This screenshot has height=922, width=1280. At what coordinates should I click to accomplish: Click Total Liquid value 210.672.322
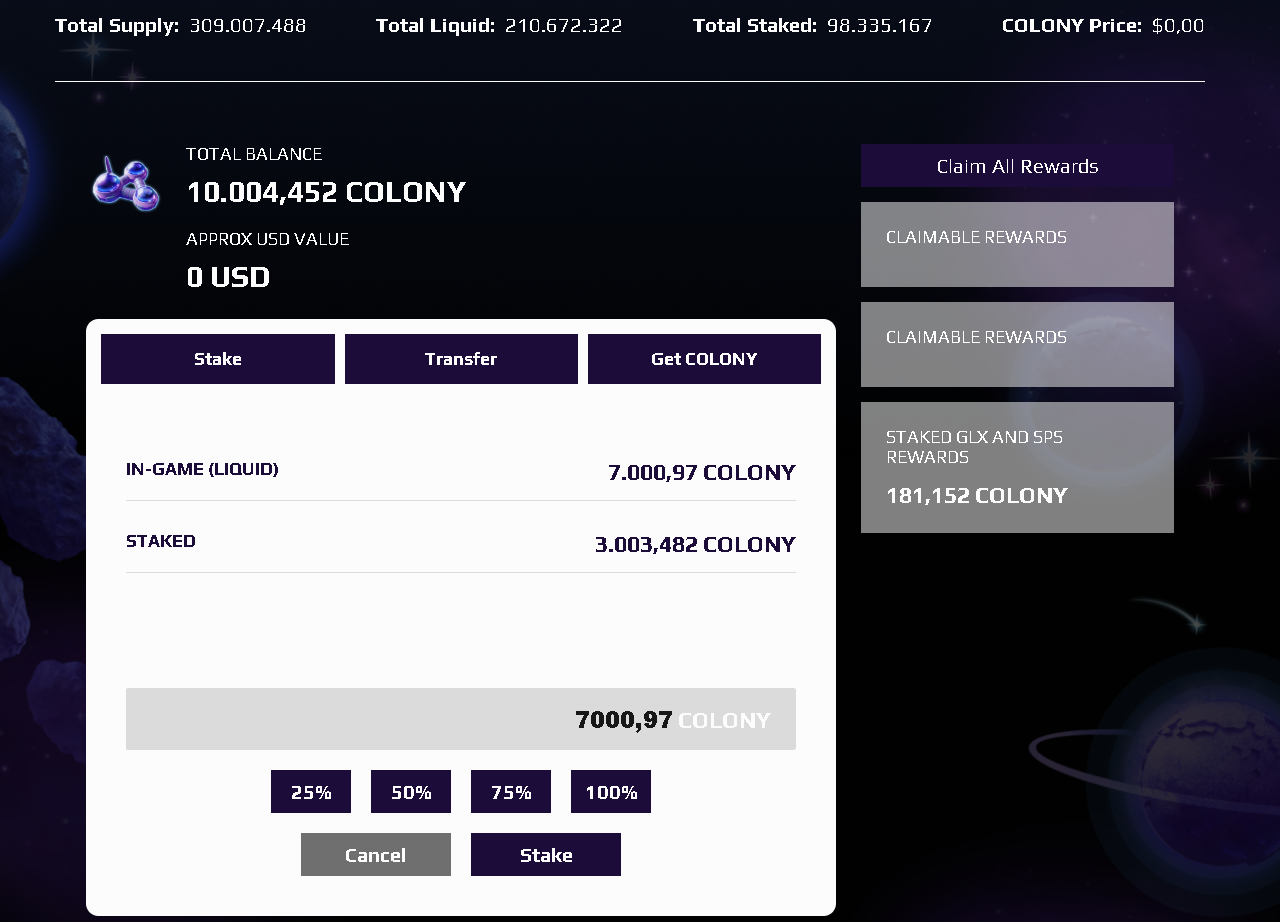click(563, 26)
